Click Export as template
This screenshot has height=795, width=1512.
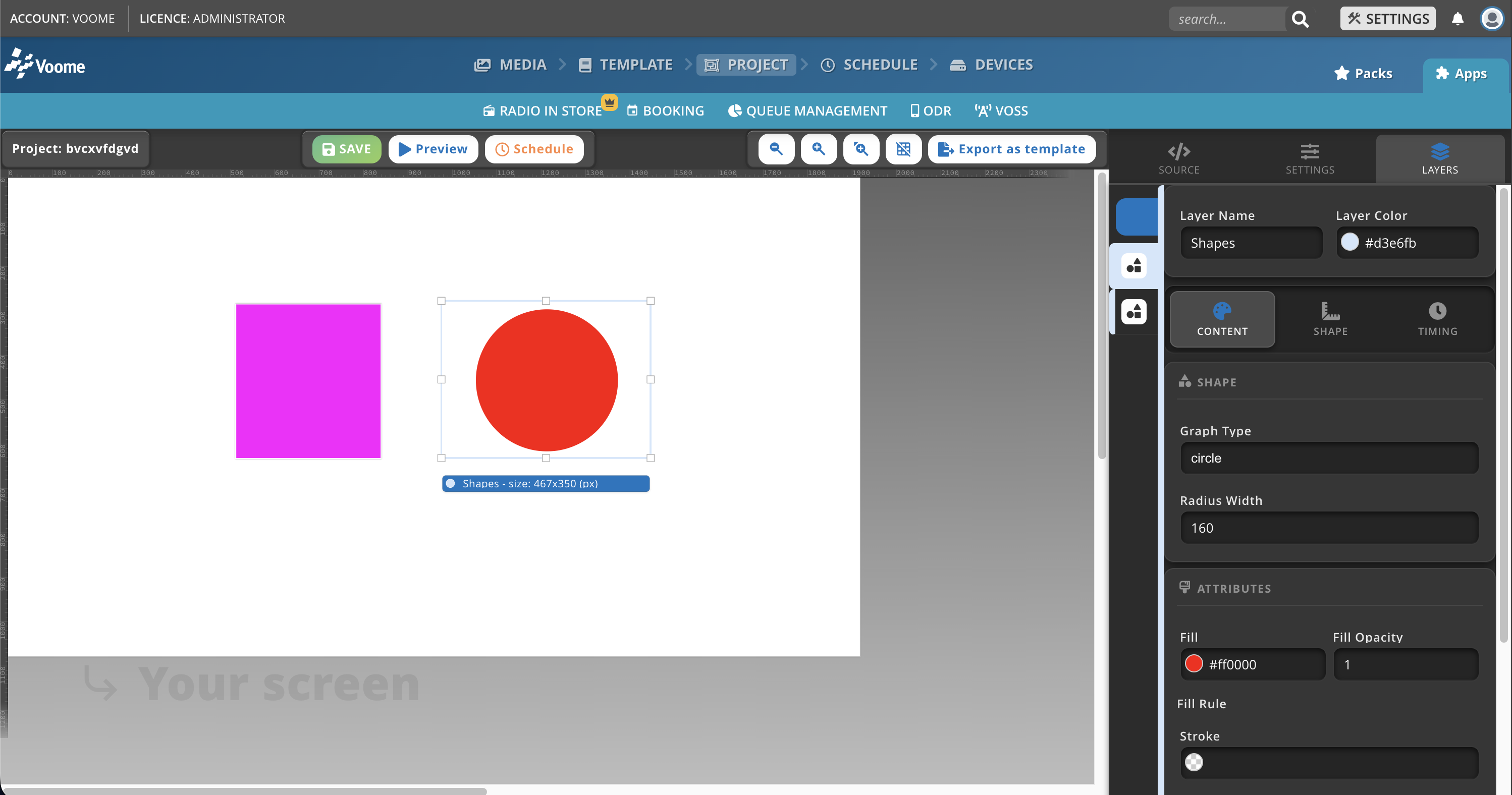click(x=1011, y=149)
